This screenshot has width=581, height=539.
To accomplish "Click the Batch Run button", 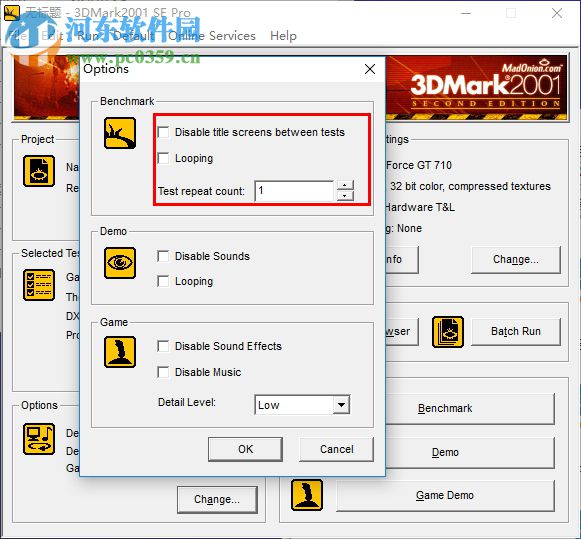I will [515, 332].
